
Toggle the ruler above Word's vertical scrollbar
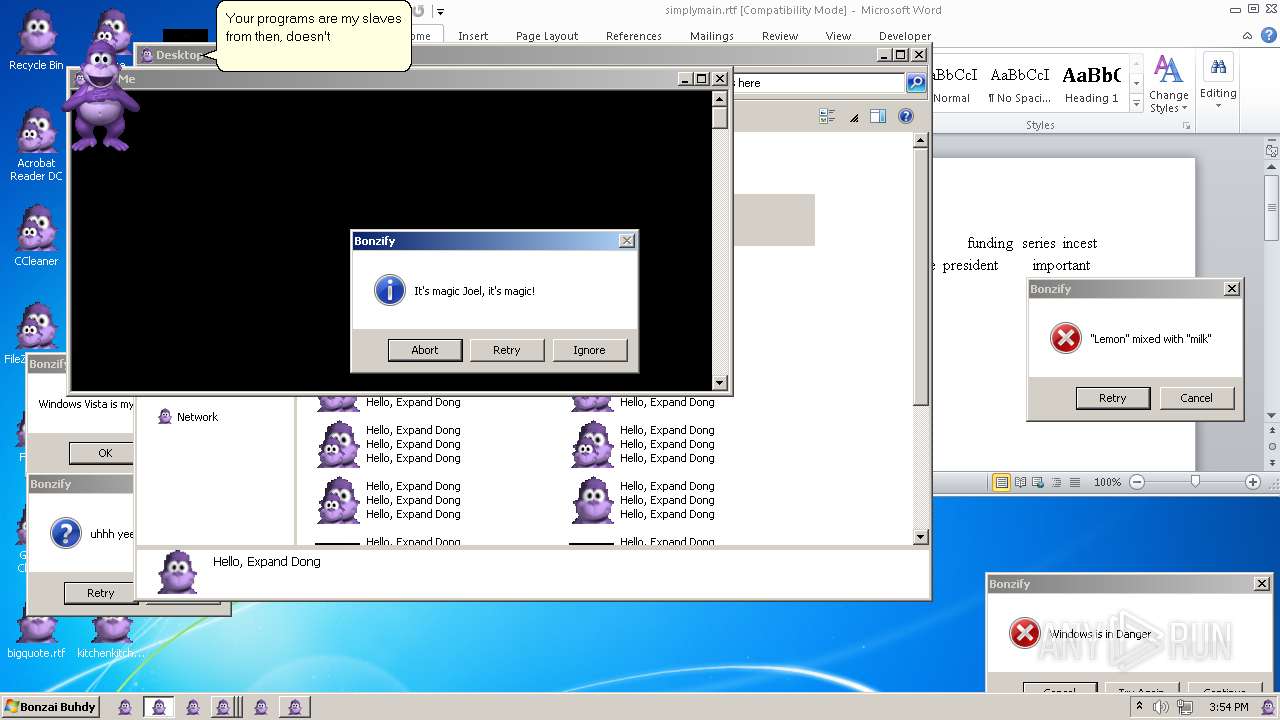point(1271,151)
